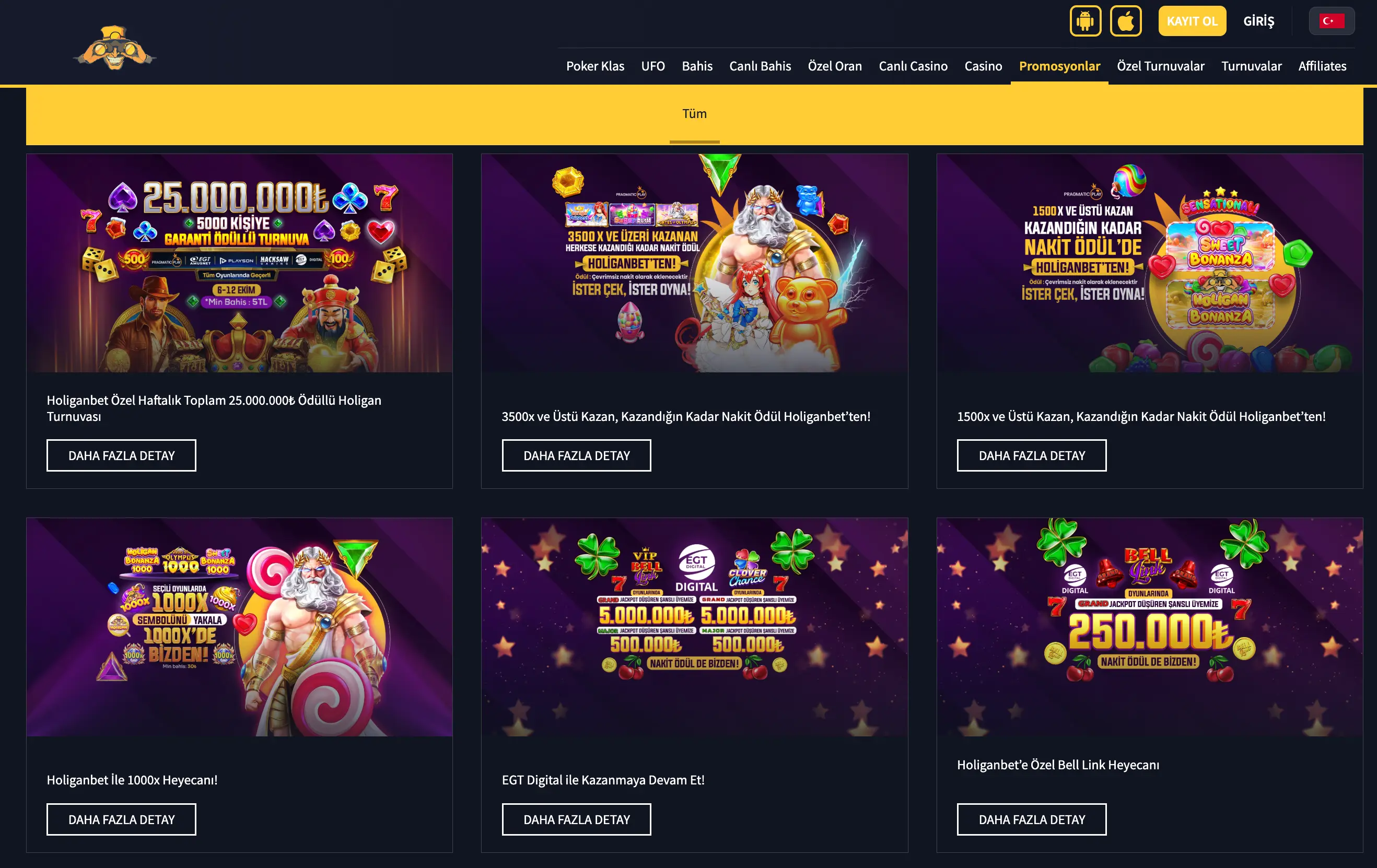
Task: Open the Turkish flag language selector
Action: 1331,21
